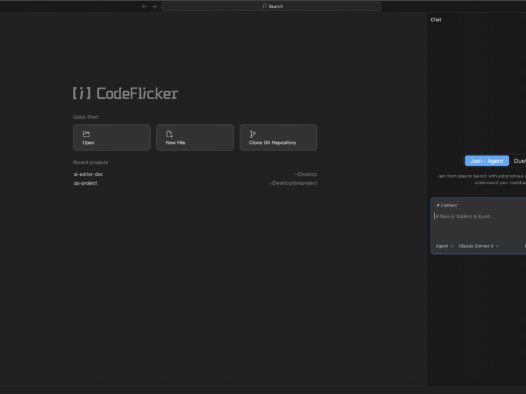Viewport: 526px width, 394px height.
Task: Go forward with the right arrow
Action: 154,6
